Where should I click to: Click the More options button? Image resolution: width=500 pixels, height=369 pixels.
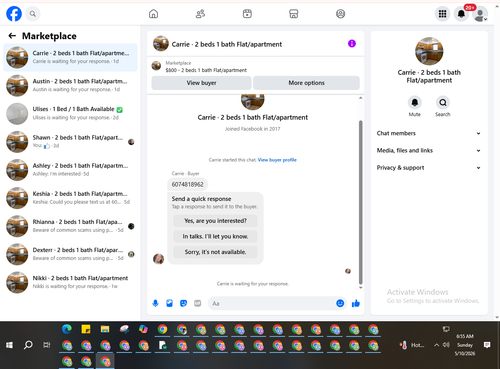click(x=306, y=83)
